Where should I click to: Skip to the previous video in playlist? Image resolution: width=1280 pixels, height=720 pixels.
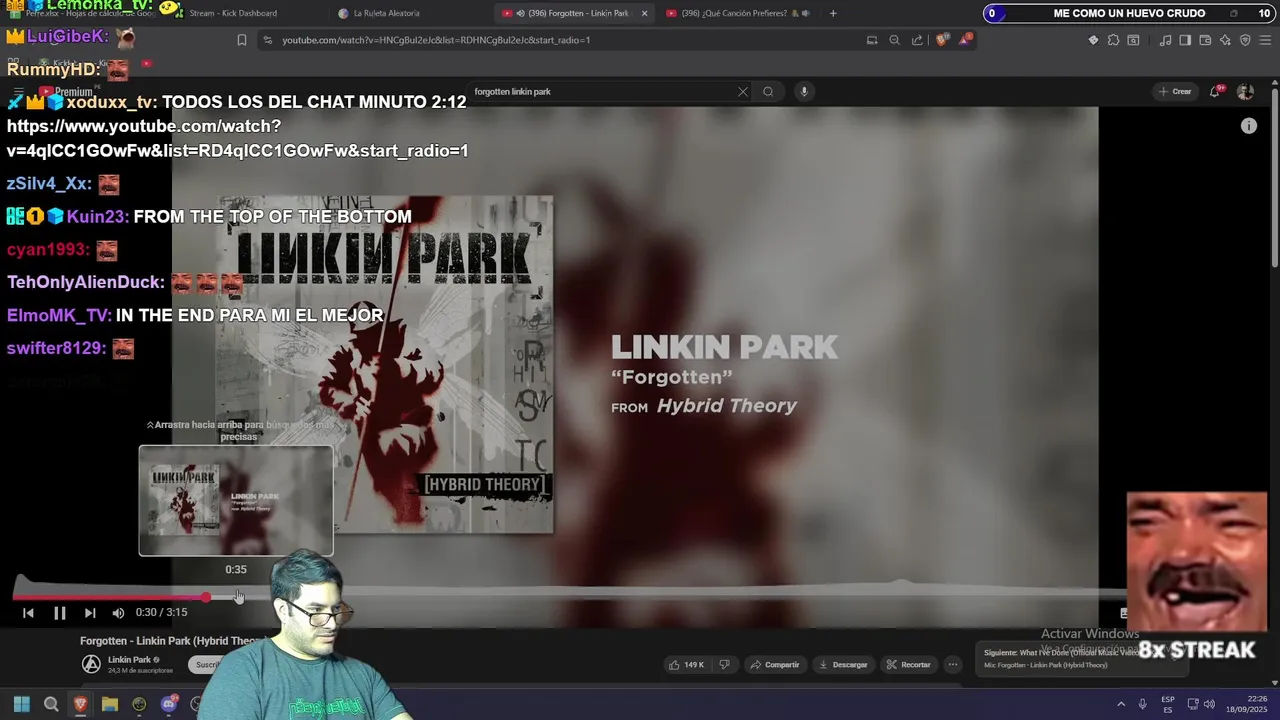click(28, 613)
